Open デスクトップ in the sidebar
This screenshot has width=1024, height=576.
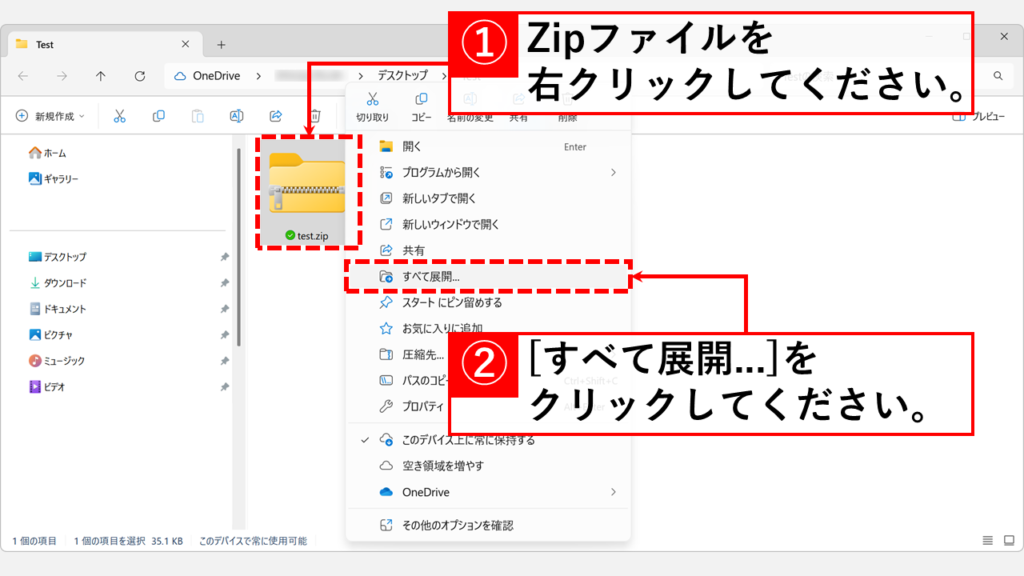point(57,257)
